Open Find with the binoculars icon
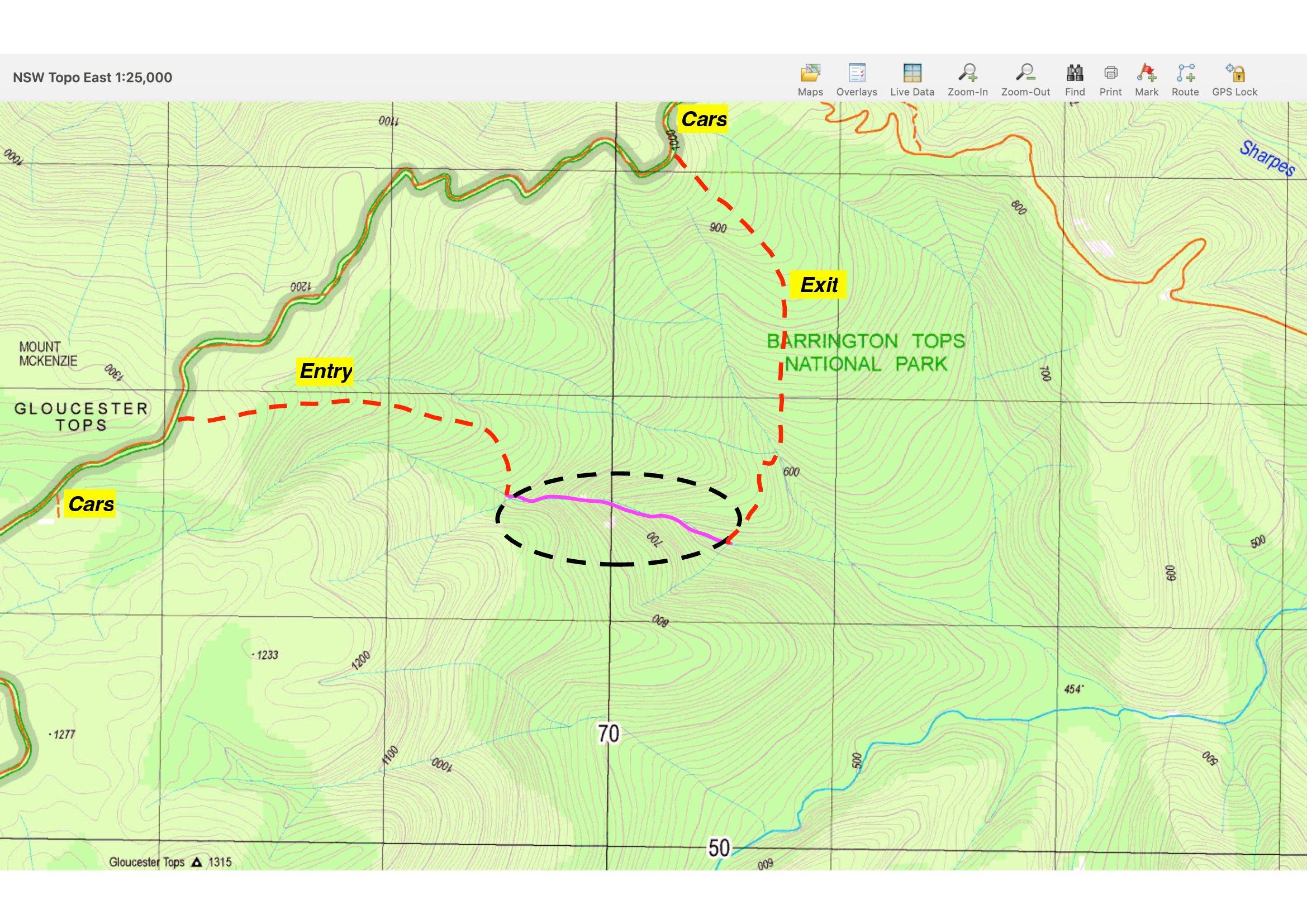 [x=1075, y=73]
